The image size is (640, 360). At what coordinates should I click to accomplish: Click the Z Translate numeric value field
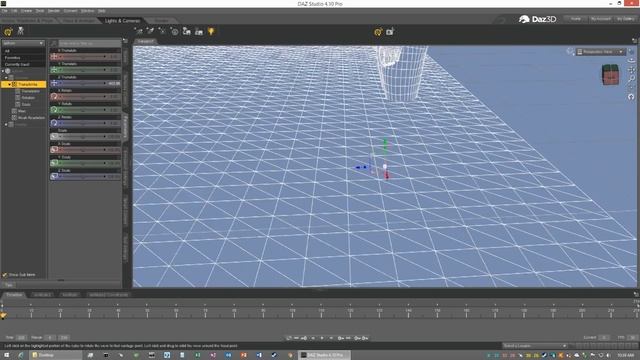114,83
